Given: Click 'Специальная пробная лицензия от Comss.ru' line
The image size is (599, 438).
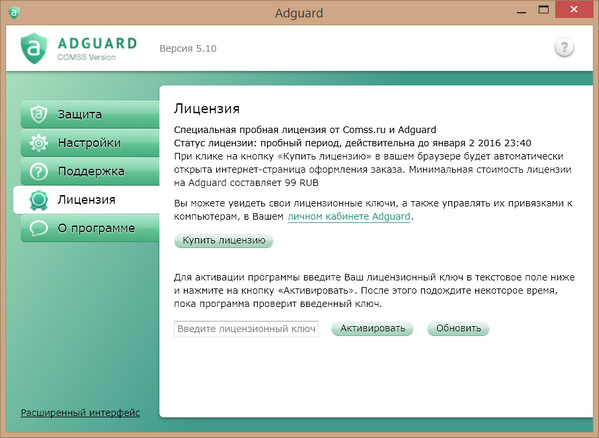Looking at the screenshot, I should [x=305, y=130].
